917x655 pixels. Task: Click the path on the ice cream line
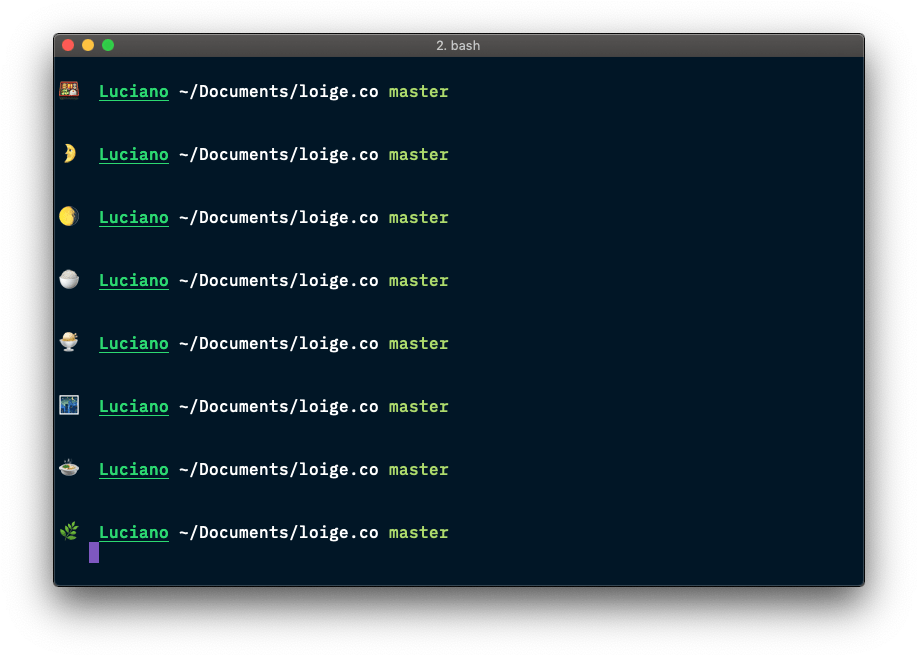tap(279, 344)
